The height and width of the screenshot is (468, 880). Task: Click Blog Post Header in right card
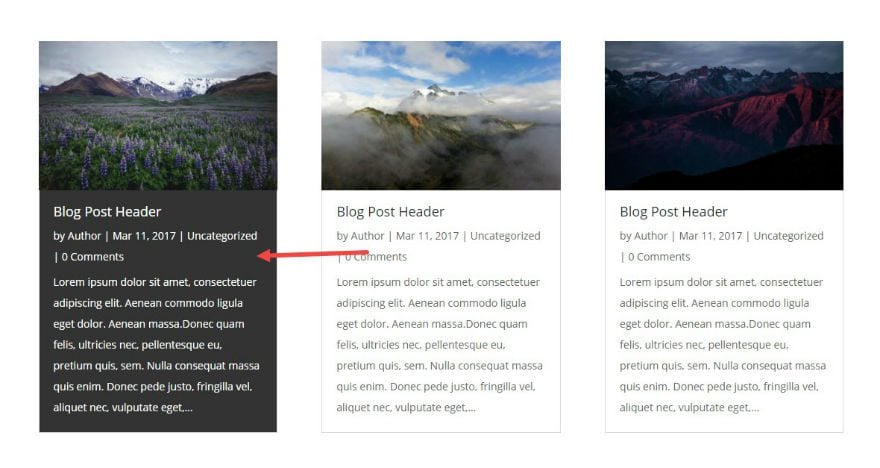tap(673, 212)
